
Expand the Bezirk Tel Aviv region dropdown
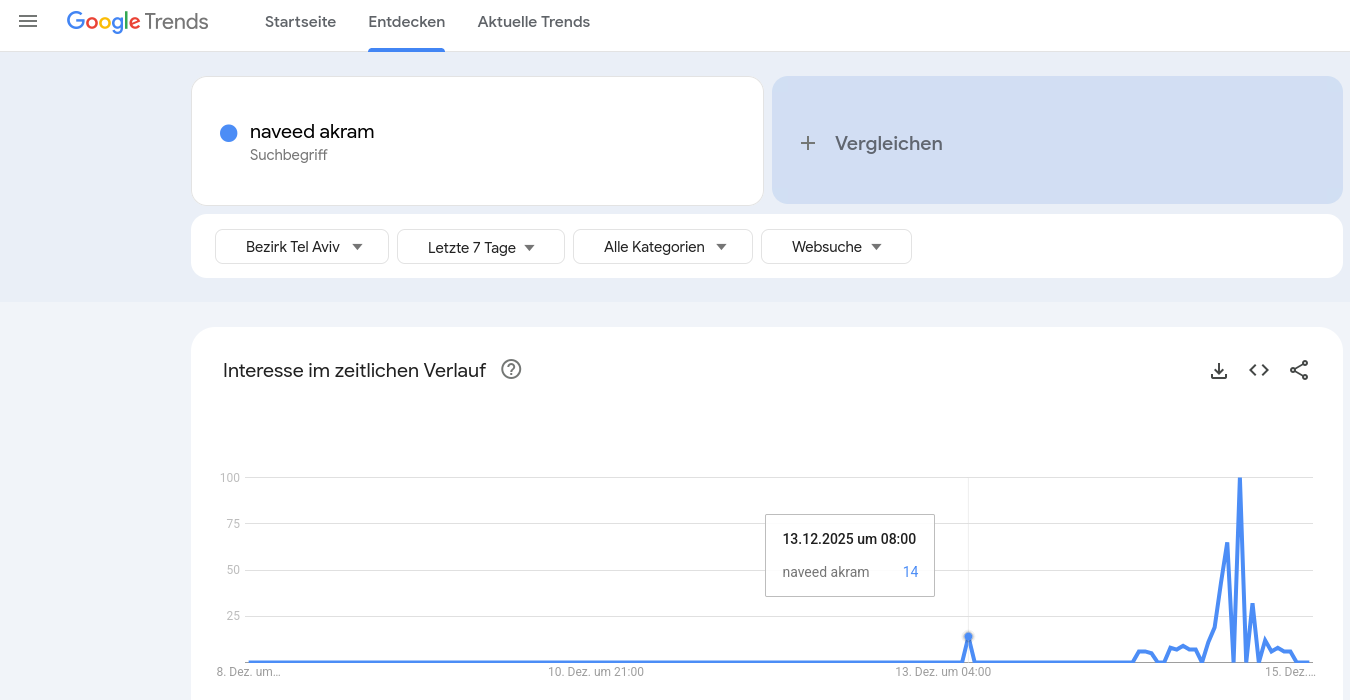point(302,247)
